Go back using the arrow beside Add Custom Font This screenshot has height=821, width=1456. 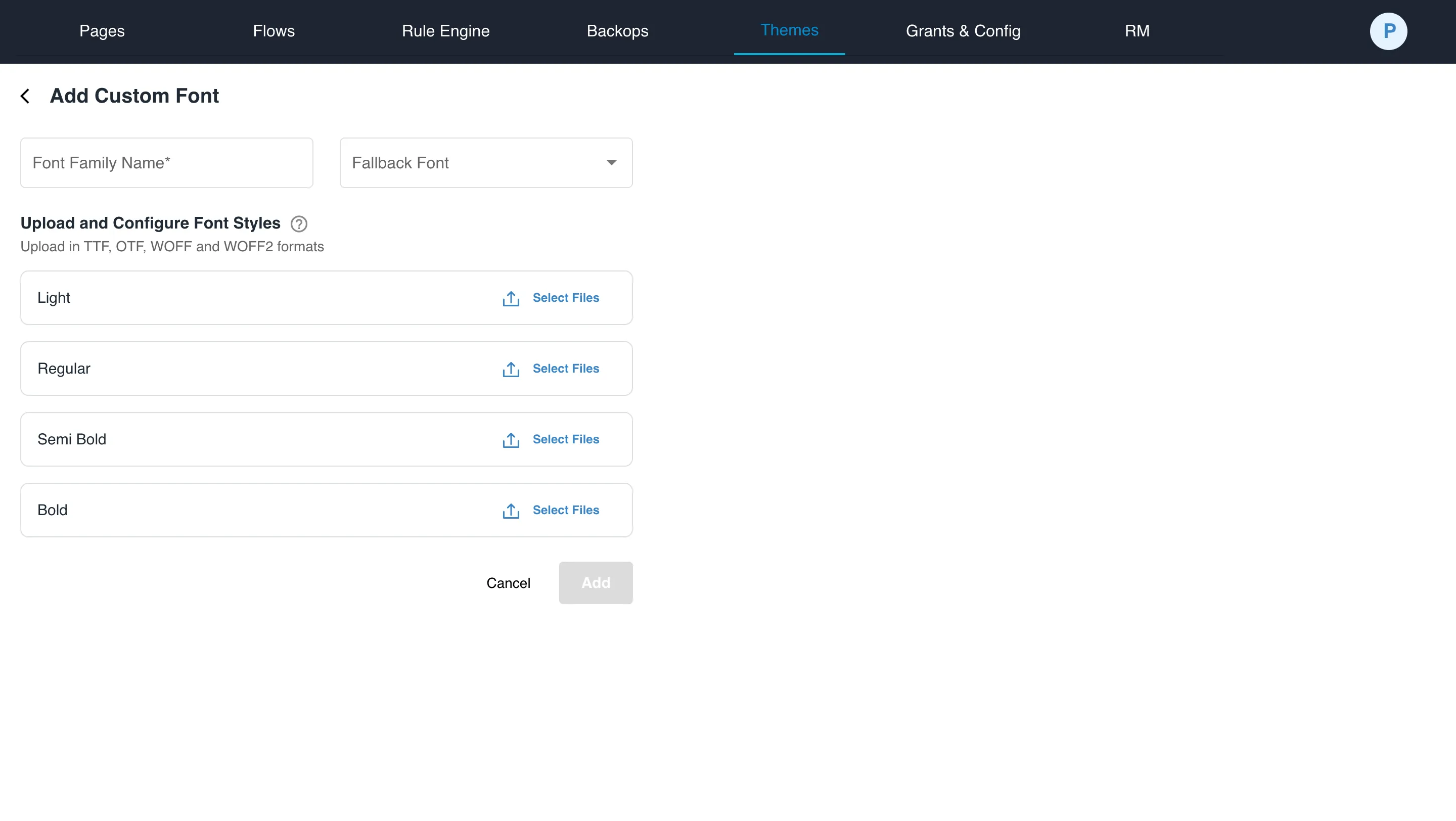tap(25, 96)
